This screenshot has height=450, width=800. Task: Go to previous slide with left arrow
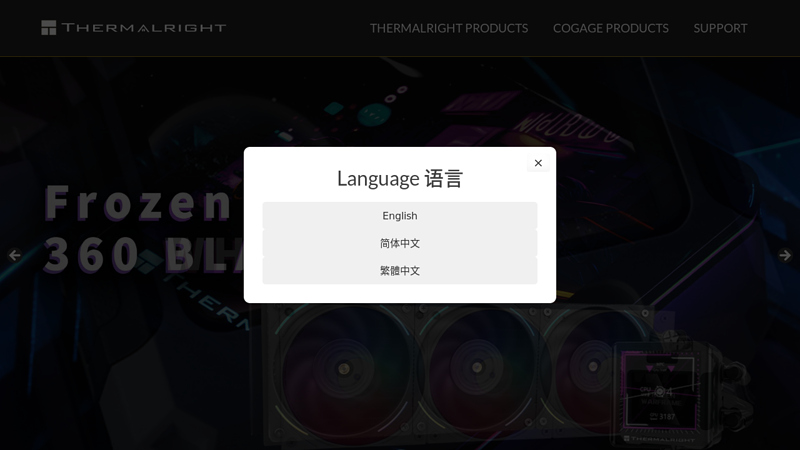14,255
